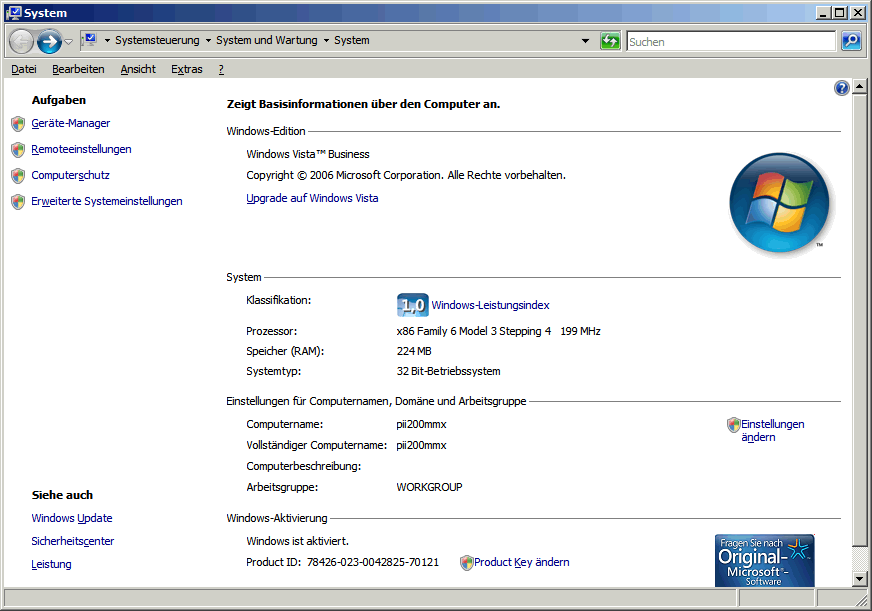
Task: Open Windows Update link
Action: (x=72, y=518)
